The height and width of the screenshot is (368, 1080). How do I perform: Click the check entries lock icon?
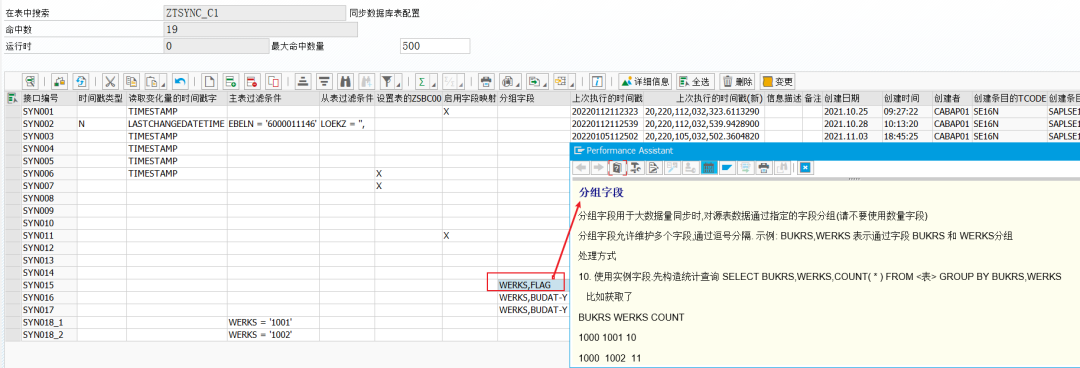(59, 81)
